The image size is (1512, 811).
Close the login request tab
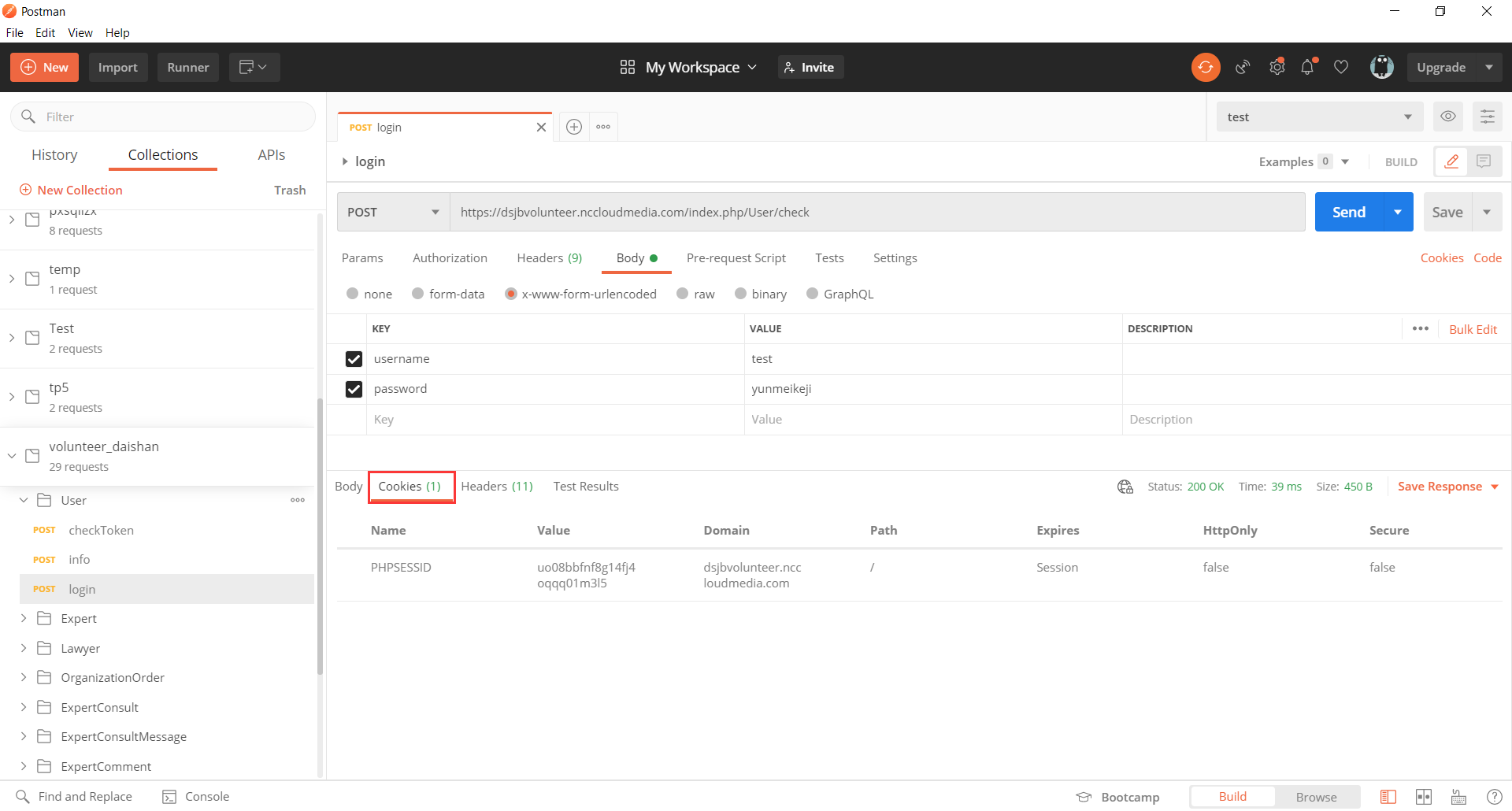pos(541,128)
